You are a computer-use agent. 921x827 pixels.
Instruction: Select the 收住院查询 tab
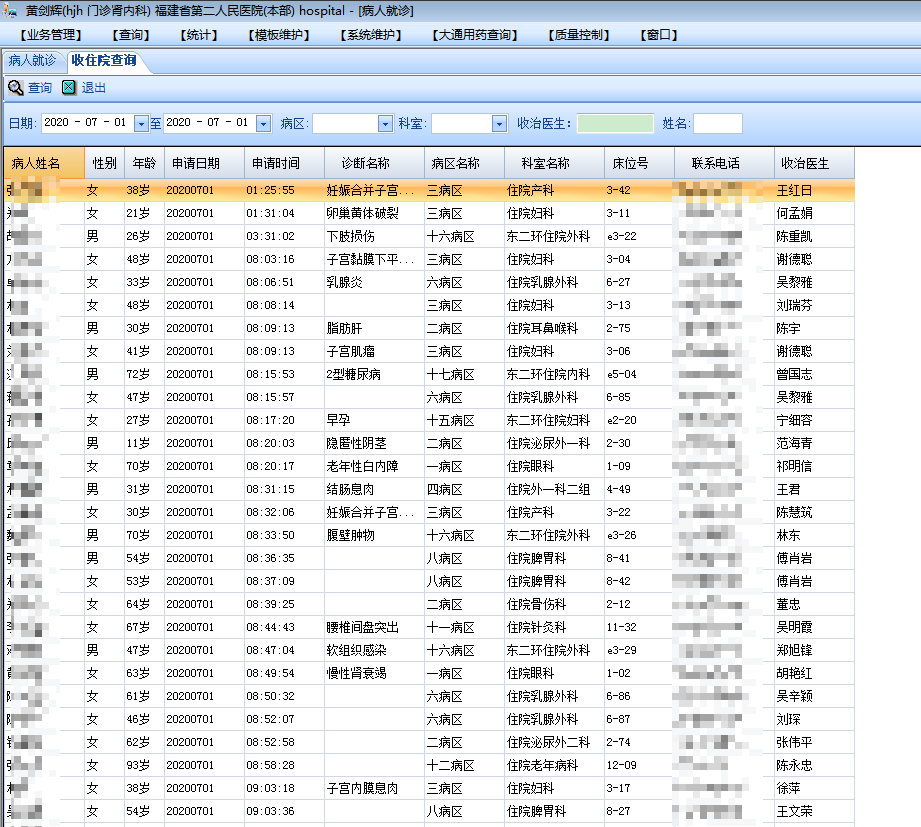click(105, 60)
